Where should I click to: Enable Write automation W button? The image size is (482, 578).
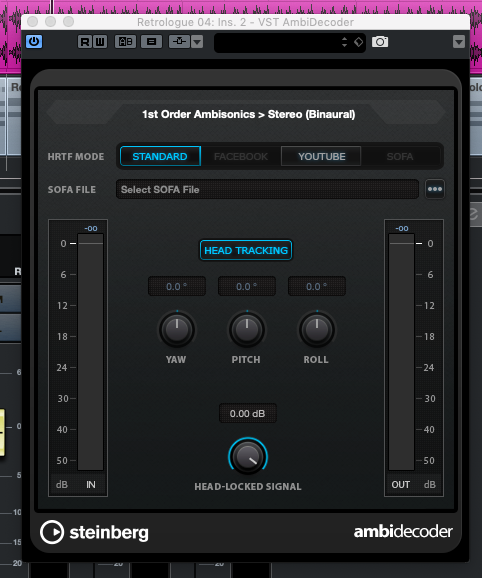[100, 42]
